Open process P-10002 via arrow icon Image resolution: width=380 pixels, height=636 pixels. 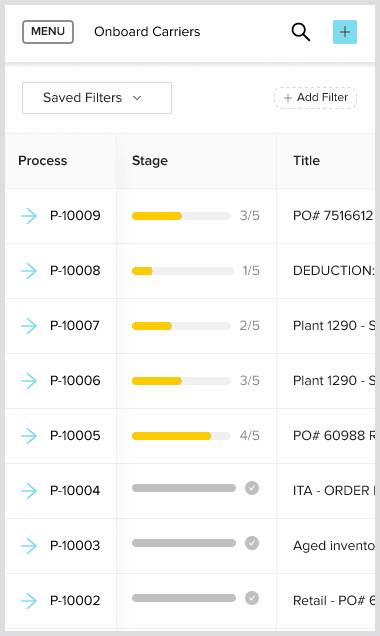click(x=29, y=601)
